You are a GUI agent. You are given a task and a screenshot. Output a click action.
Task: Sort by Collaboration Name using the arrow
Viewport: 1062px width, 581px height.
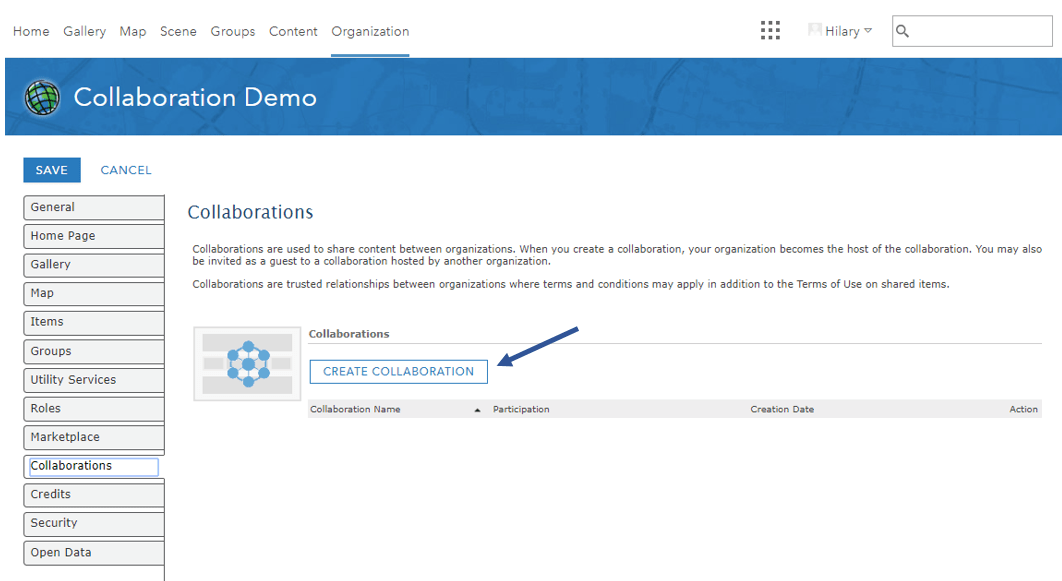(478, 409)
